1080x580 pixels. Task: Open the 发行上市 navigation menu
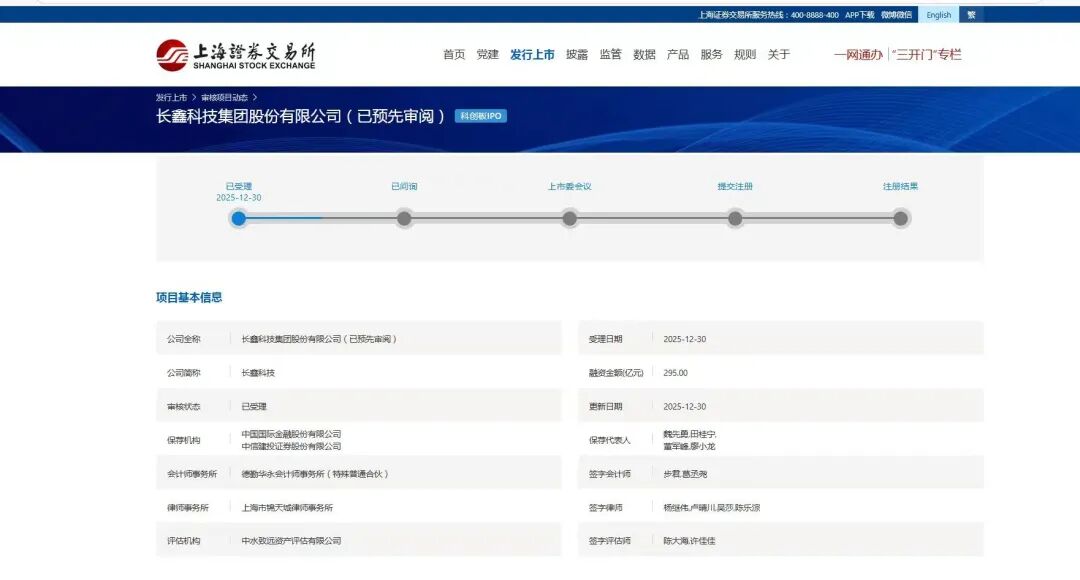tap(534, 55)
